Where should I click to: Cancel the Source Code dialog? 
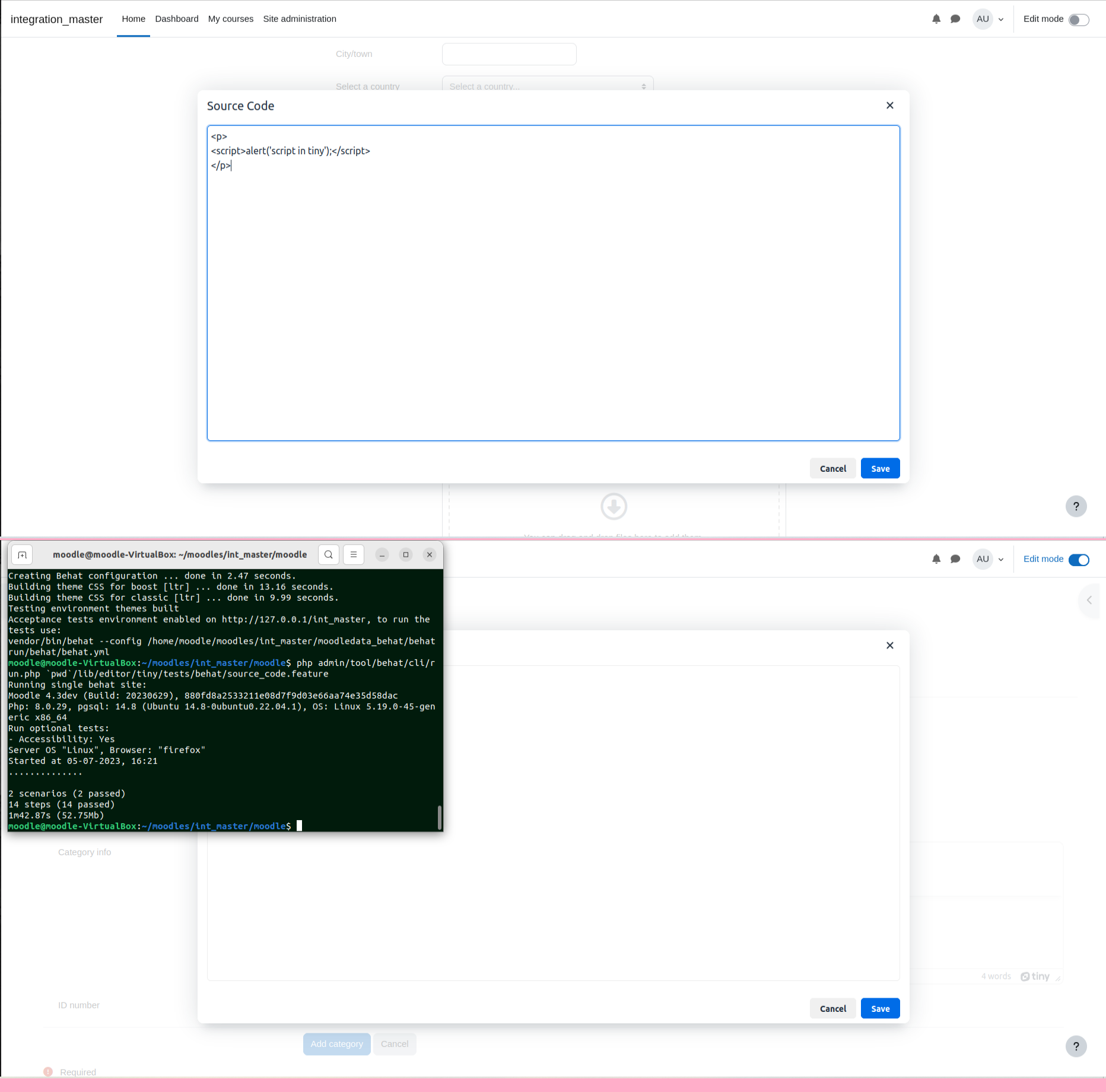point(833,468)
